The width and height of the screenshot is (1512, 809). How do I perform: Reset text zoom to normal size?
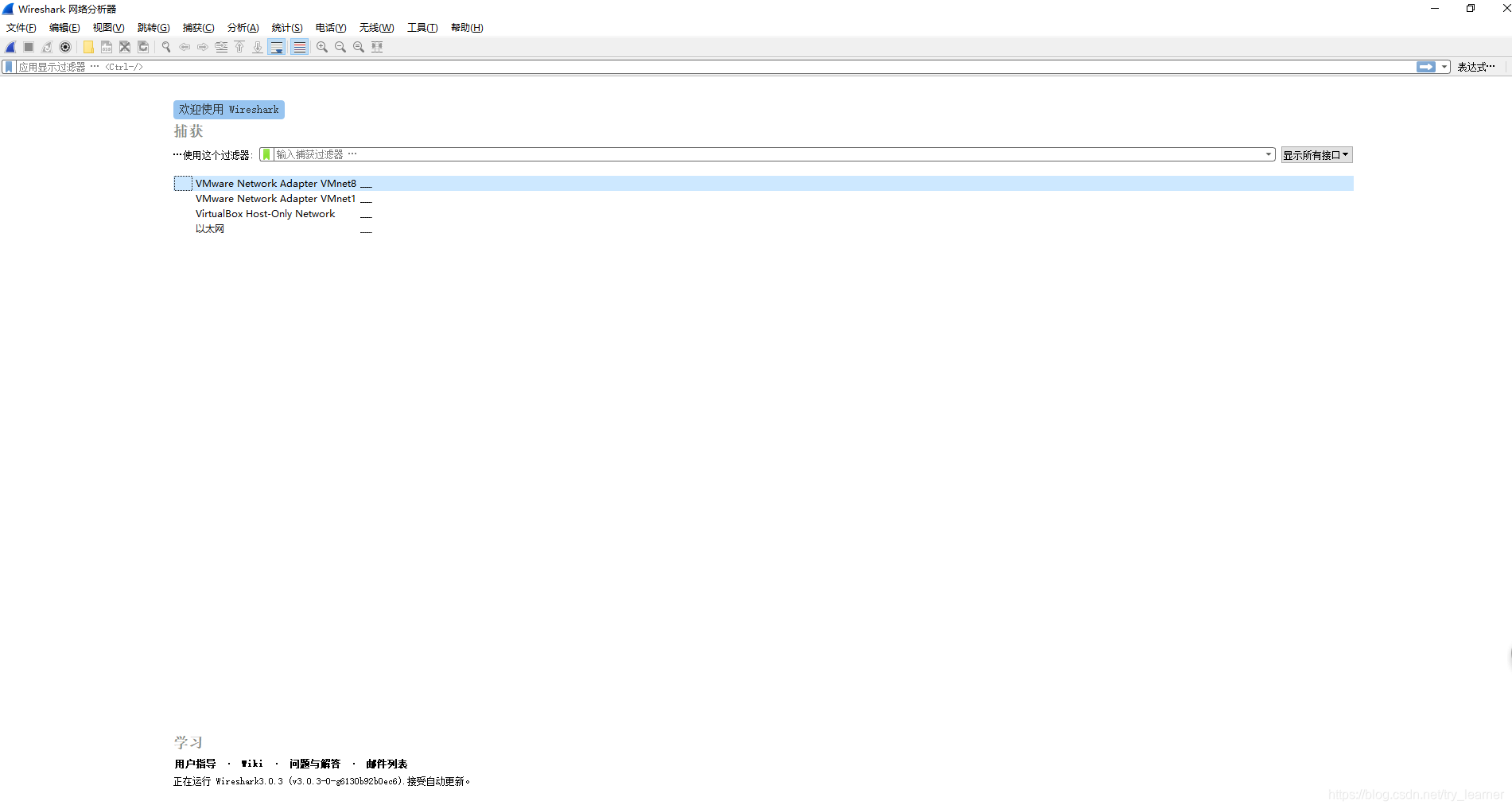(359, 47)
